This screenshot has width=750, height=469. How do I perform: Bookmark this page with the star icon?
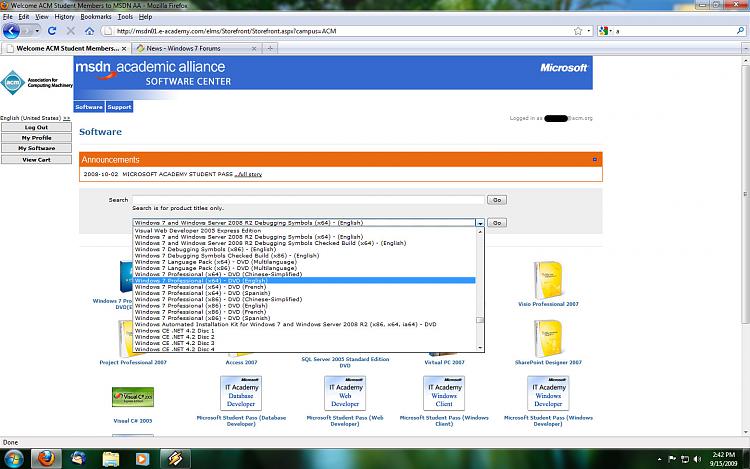(578, 31)
